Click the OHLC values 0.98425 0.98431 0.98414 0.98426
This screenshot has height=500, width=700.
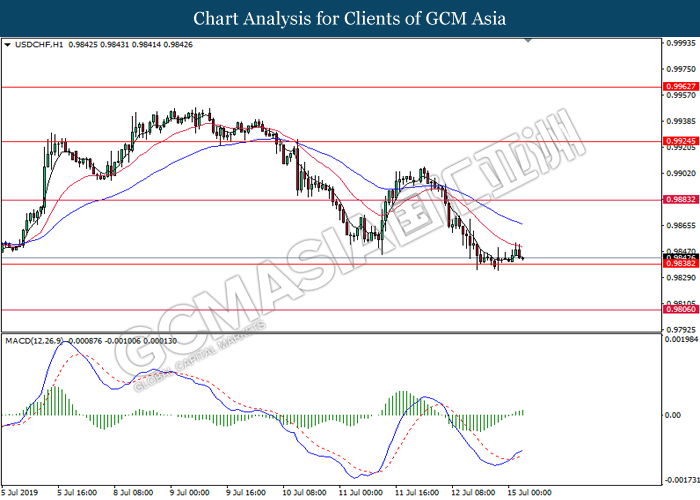coord(130,45)
